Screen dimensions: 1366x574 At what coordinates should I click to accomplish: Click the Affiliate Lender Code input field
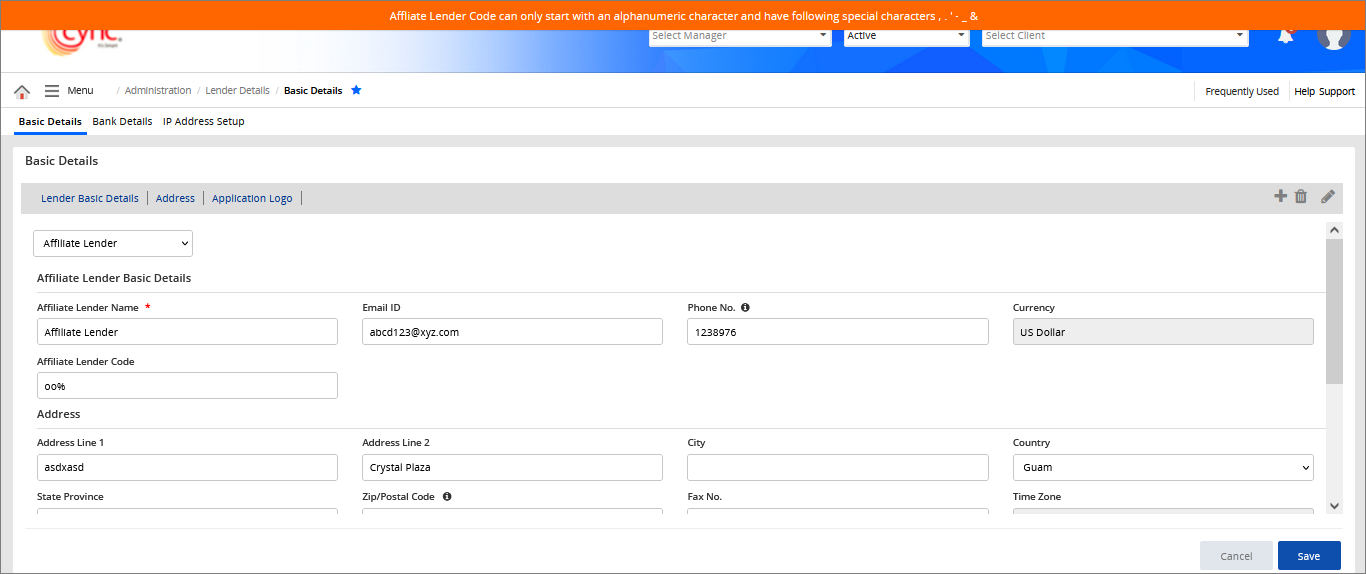pos(187,386)
